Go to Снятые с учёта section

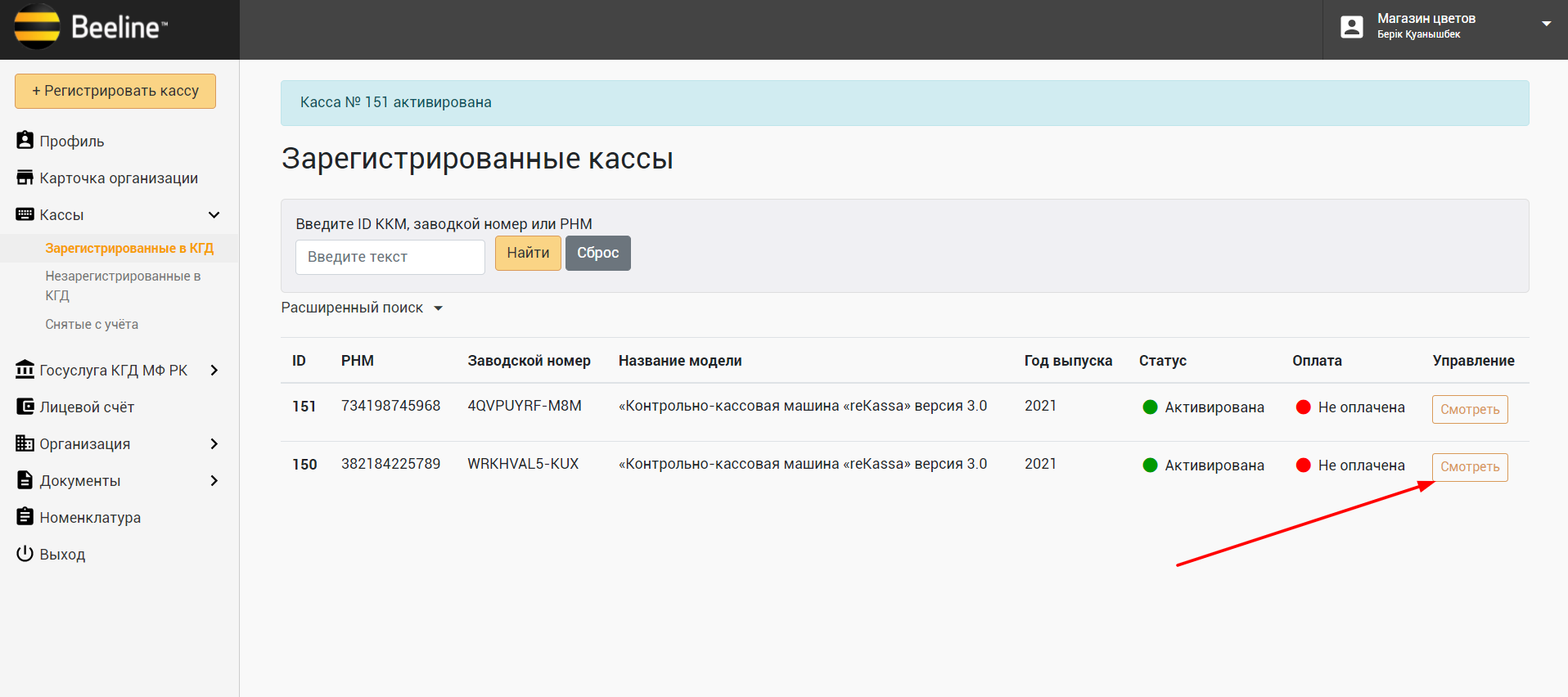pyautogui.click(x=92, y=325)
